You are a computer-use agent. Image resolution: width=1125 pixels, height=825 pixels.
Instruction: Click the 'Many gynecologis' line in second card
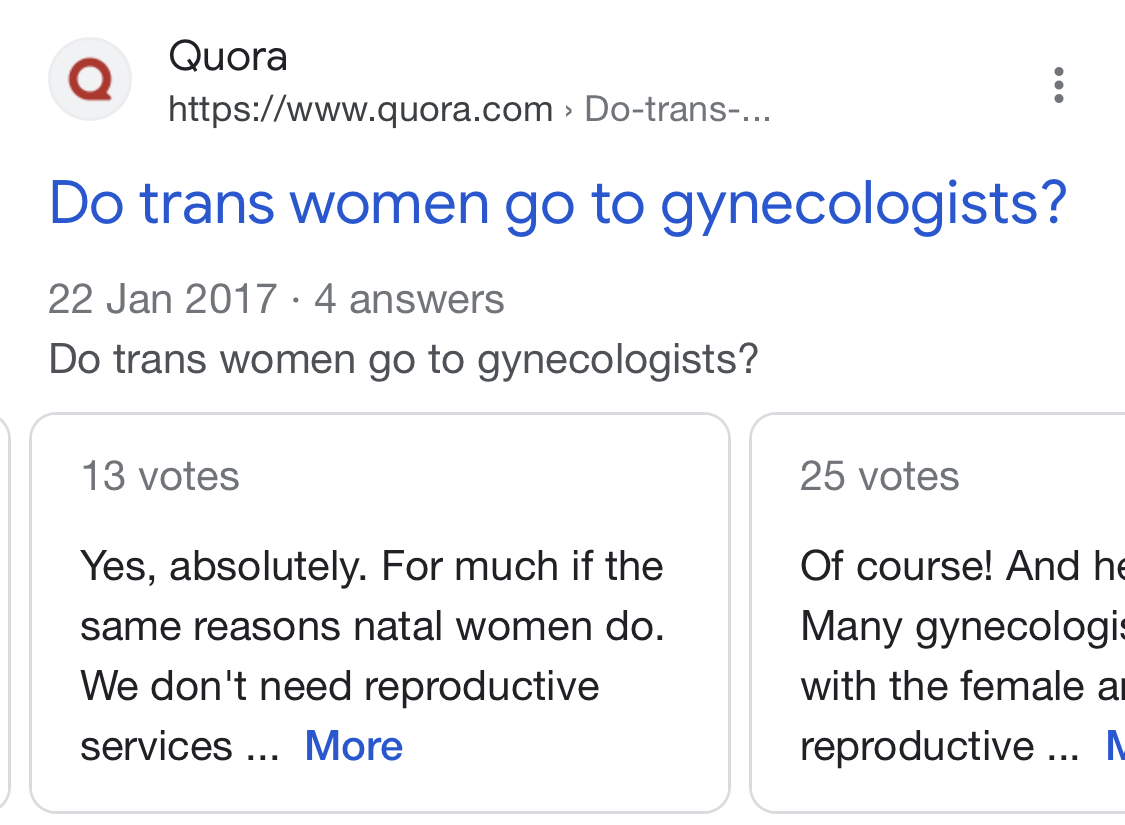962,626
